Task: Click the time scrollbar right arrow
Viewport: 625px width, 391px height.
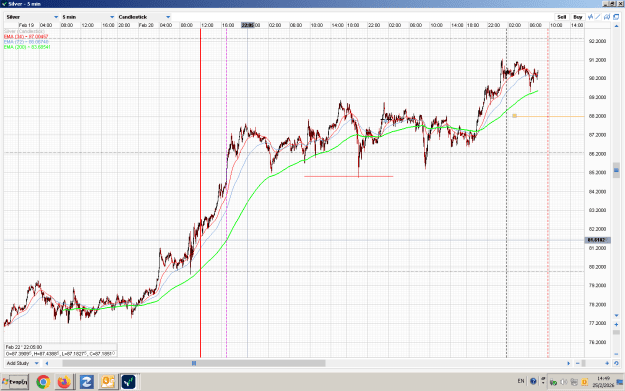Action: click(x=568, y=363)
